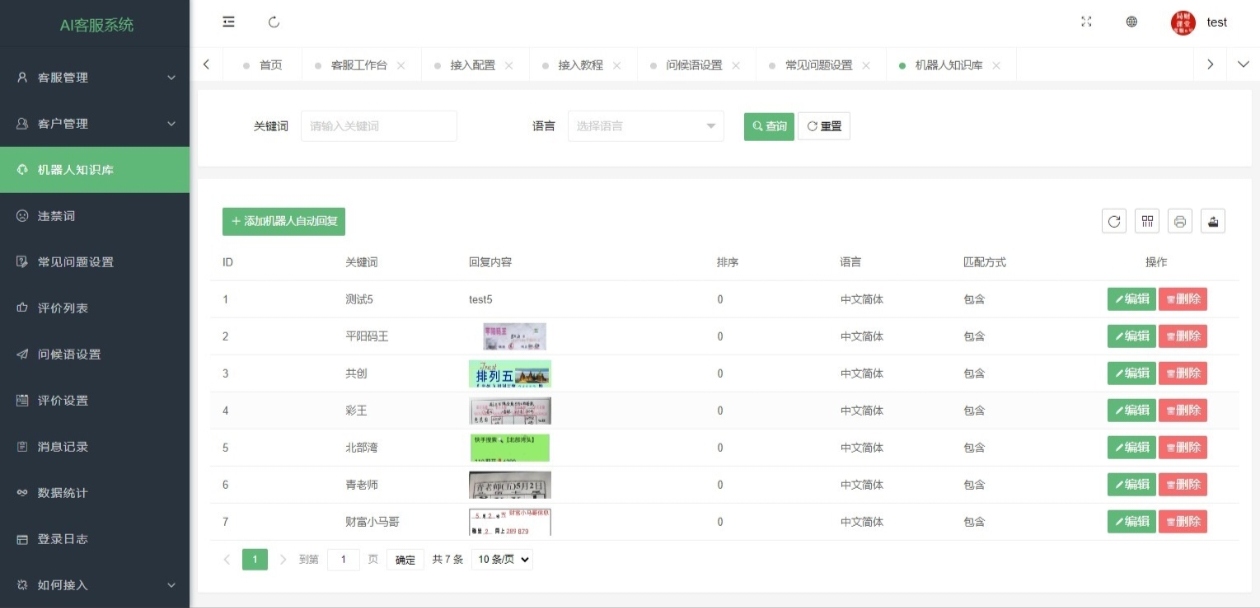The image size is (1260, 608).
Task: Collapse the sidebar with the menu fold icon
Action: tap(229, 22)
